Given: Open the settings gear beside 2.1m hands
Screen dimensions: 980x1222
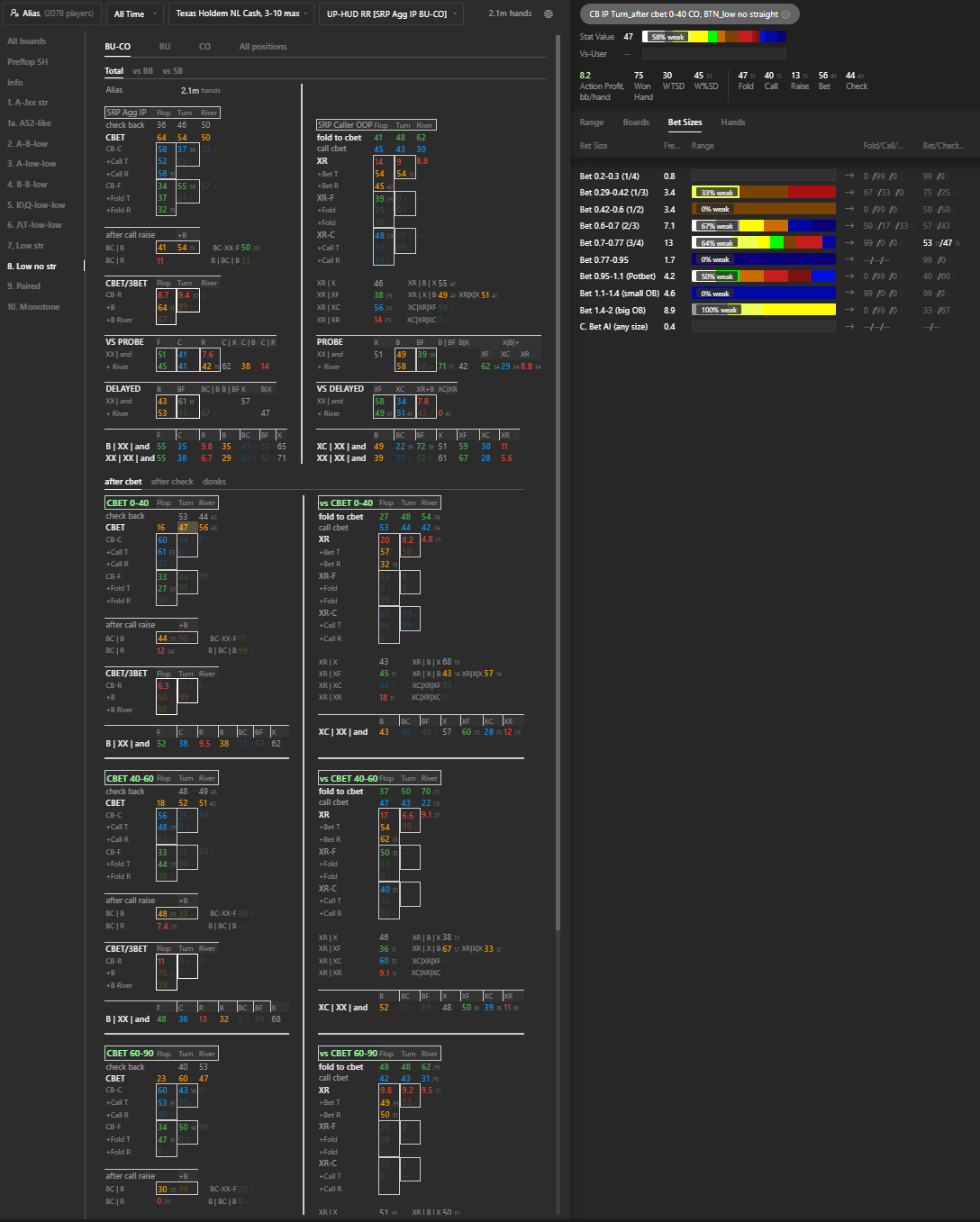Looking at the screenshot, I should (548, 14).
